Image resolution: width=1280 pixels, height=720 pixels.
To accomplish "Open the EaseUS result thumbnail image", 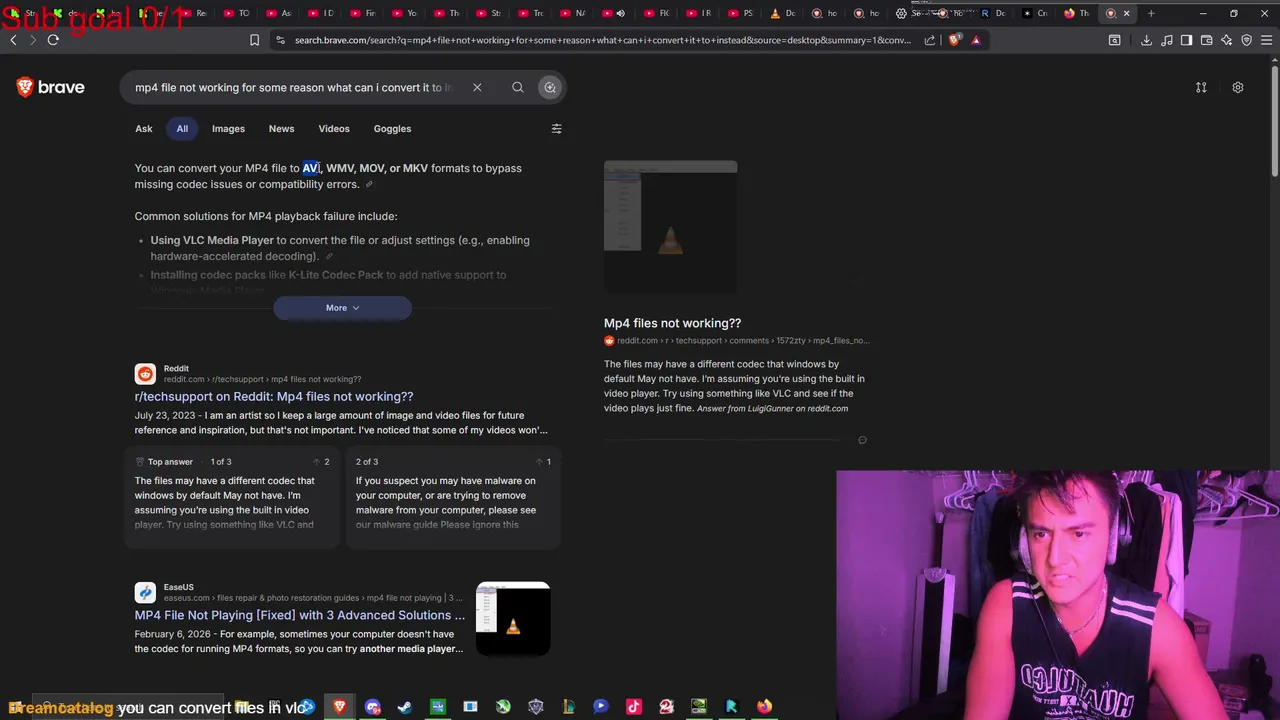I will pyautogui.click(x=513, y=619).
